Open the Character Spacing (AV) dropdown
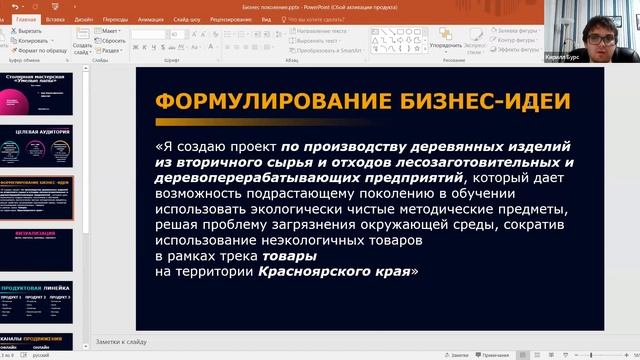This screenshot has height=360, width=640. tap(182, 47)
